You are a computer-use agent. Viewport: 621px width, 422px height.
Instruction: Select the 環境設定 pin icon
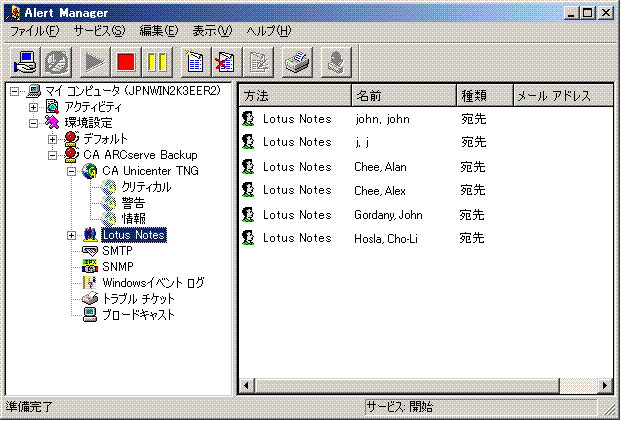tap(52, 123)
